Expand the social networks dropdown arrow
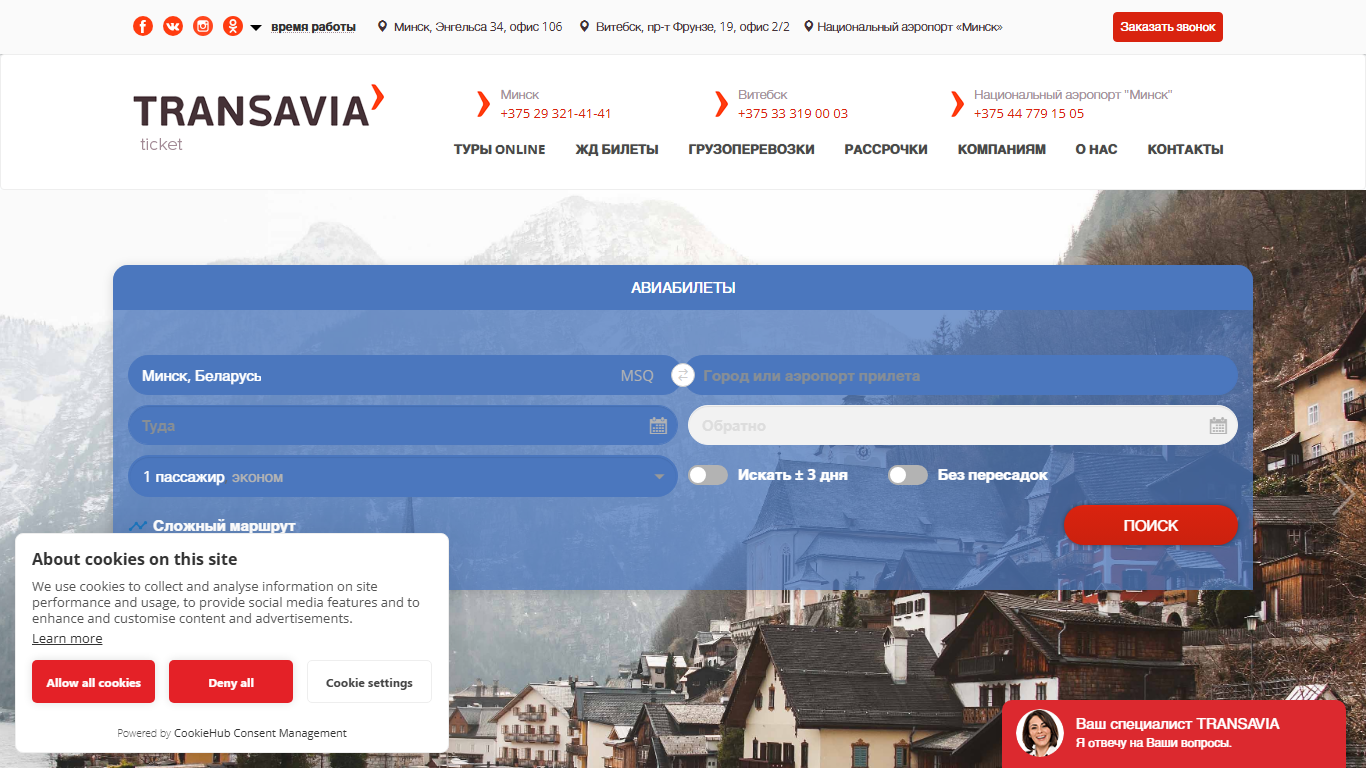Viewport: 1366px width, 768px height. click(x=256, y=28)
